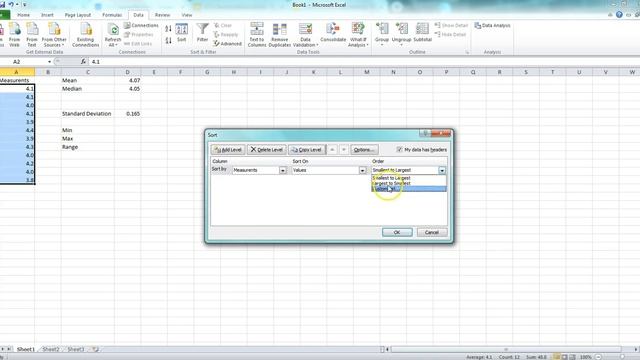Click the Ungroup outline icon
640x360 pixels.
(401, 33)
